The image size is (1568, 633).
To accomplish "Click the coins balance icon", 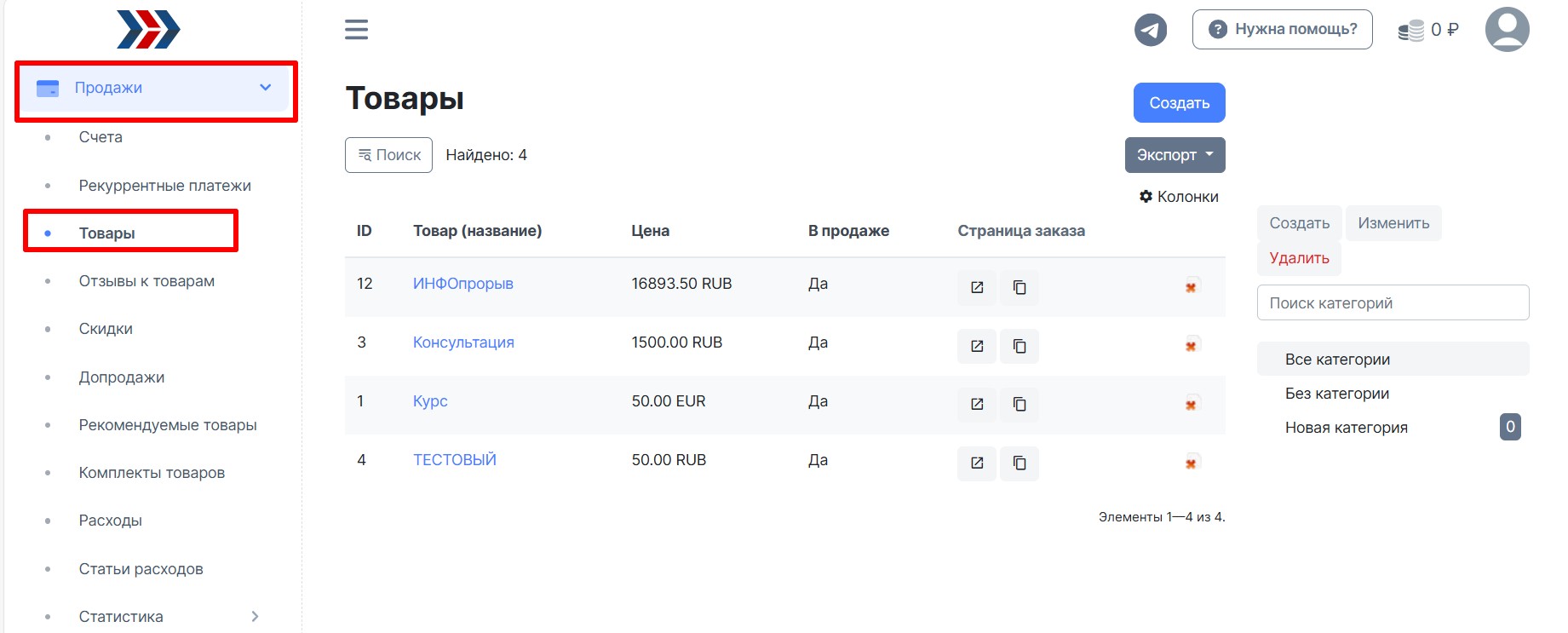I will (1410, 31).
